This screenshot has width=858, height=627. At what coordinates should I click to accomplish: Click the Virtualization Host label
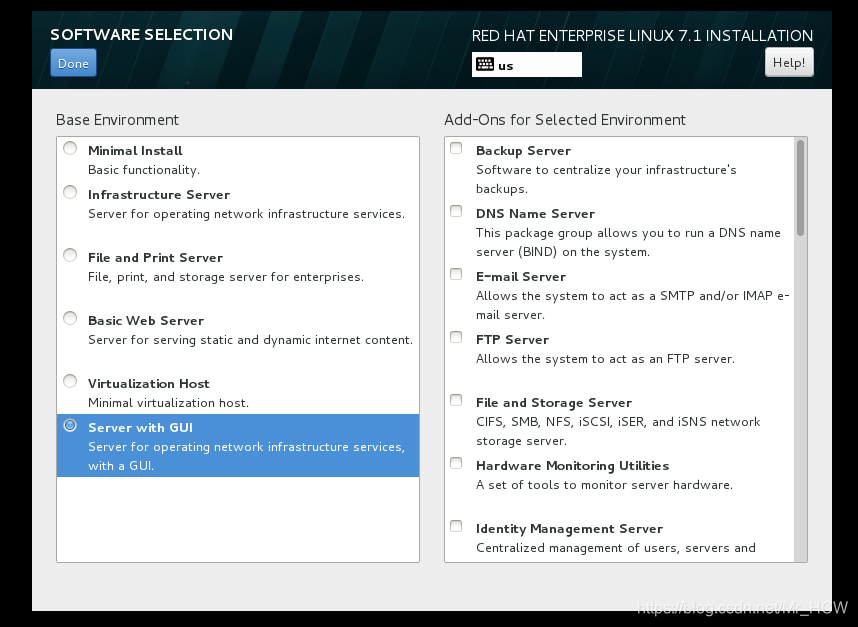(149, 383)
